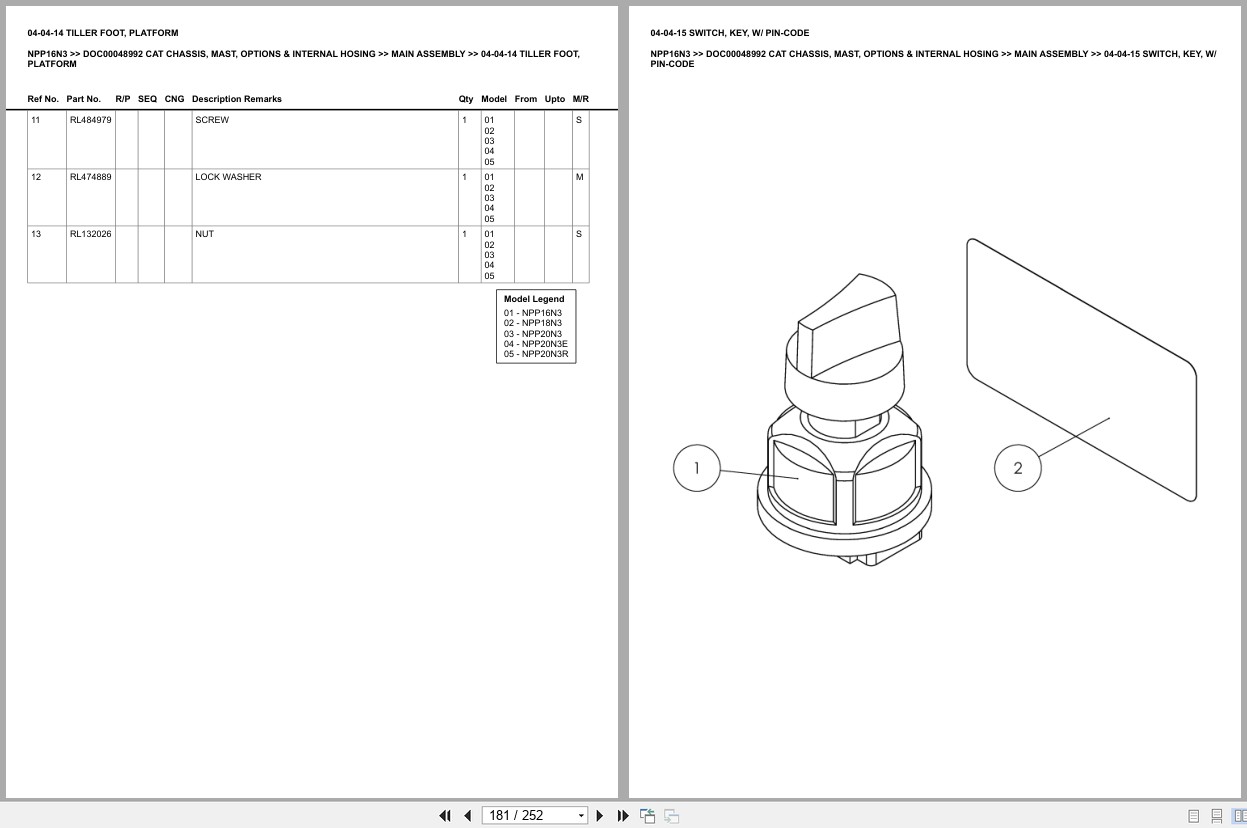Select callout bubble 1 on the diagram
The width and height of the screenshot is (1247, 828).
point(697,468)
